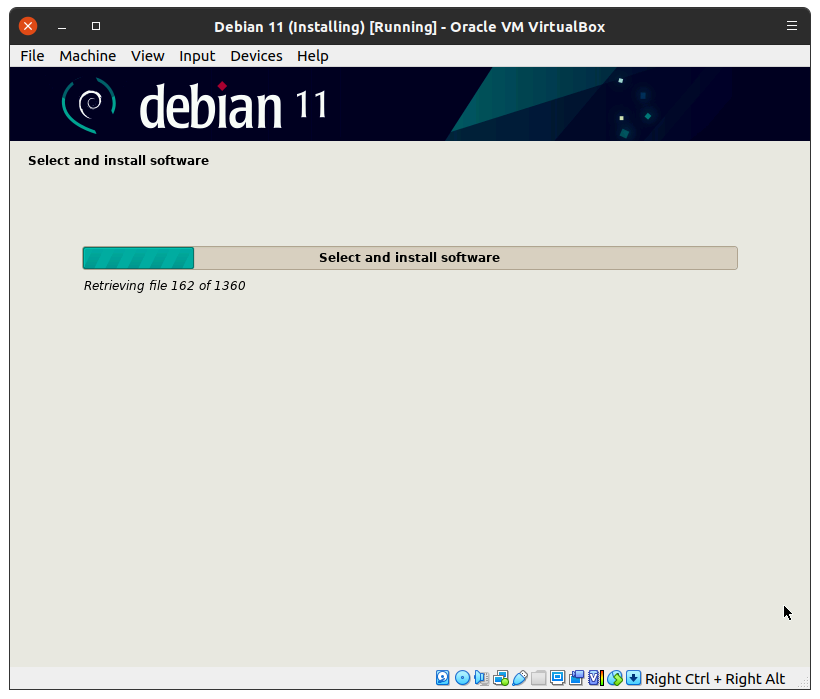Screen dimensions: 820x699
Task: Toggle the mouse integration icon
Action: [x=615, y=678]
